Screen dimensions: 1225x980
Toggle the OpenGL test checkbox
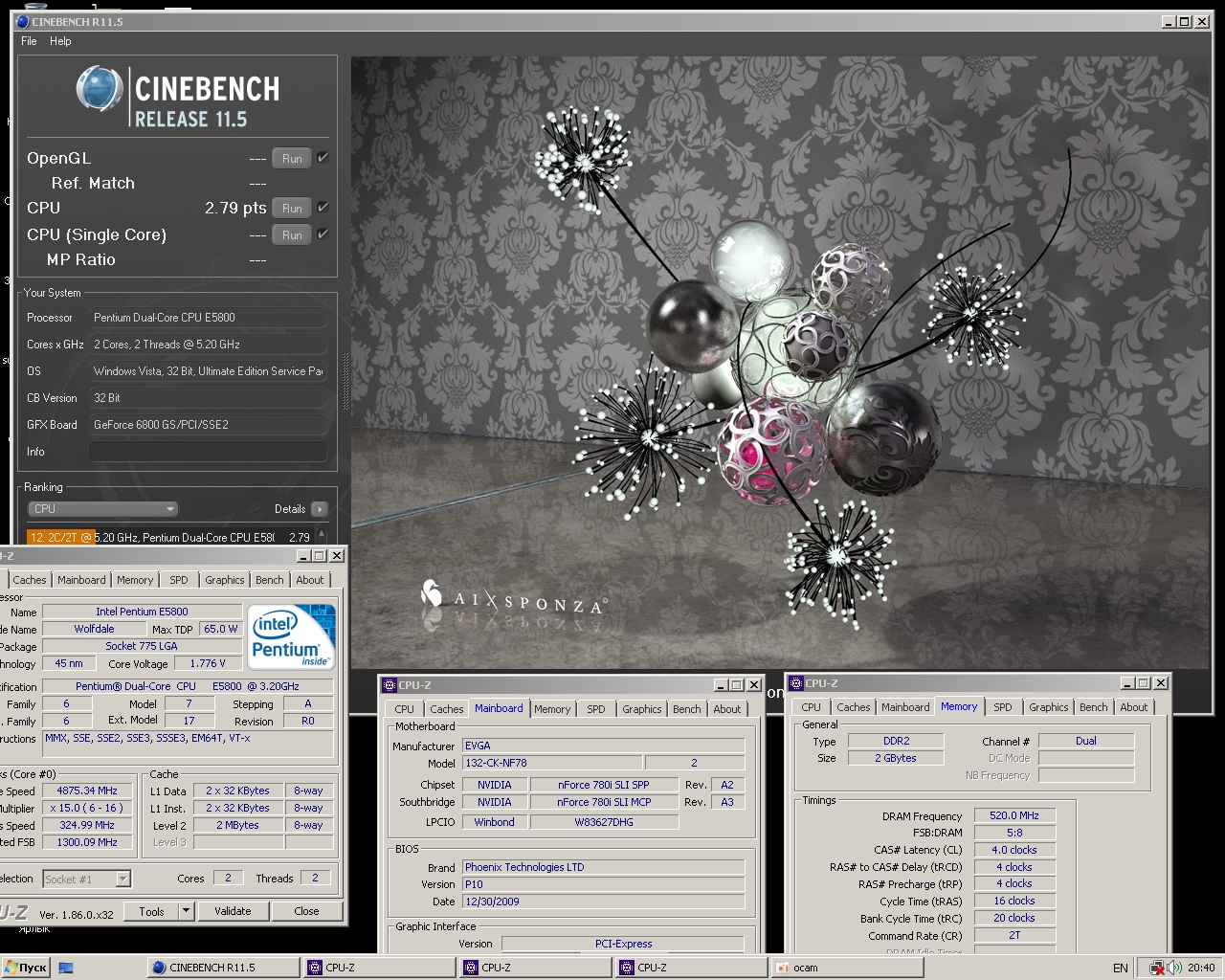[x=323, y=158]
